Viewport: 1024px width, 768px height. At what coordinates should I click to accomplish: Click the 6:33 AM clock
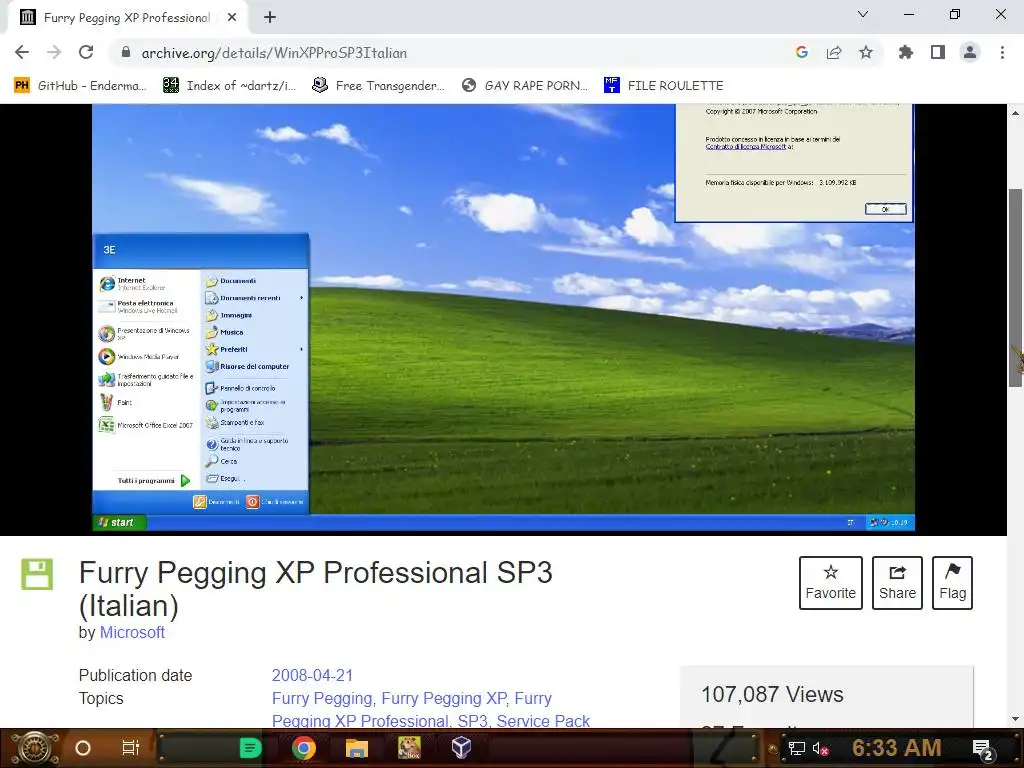pyautogui.click(x=897, y=748)
